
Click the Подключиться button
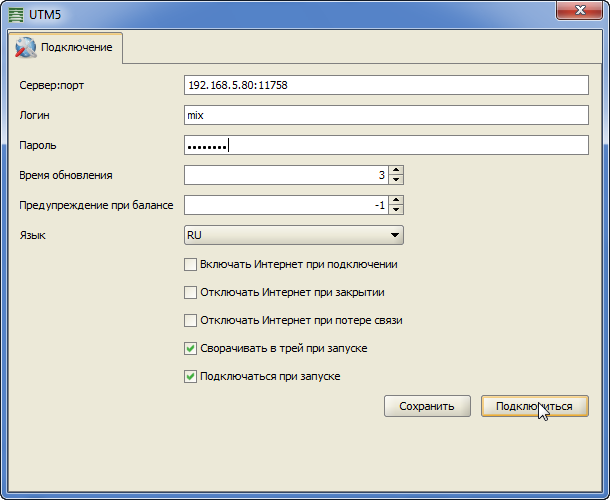click(534, 406)
